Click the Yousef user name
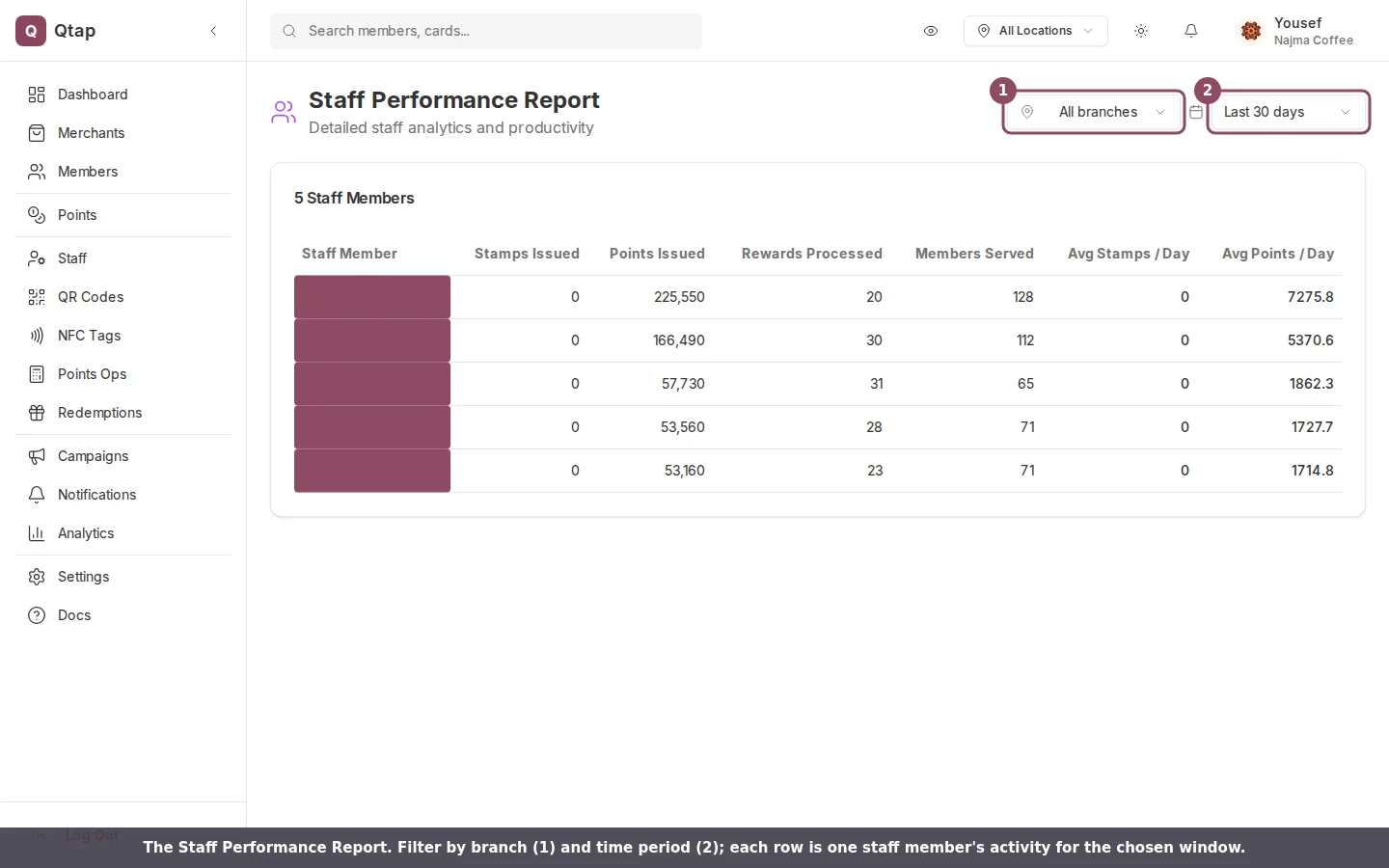1389x868 pixels. click(1297, 23)
